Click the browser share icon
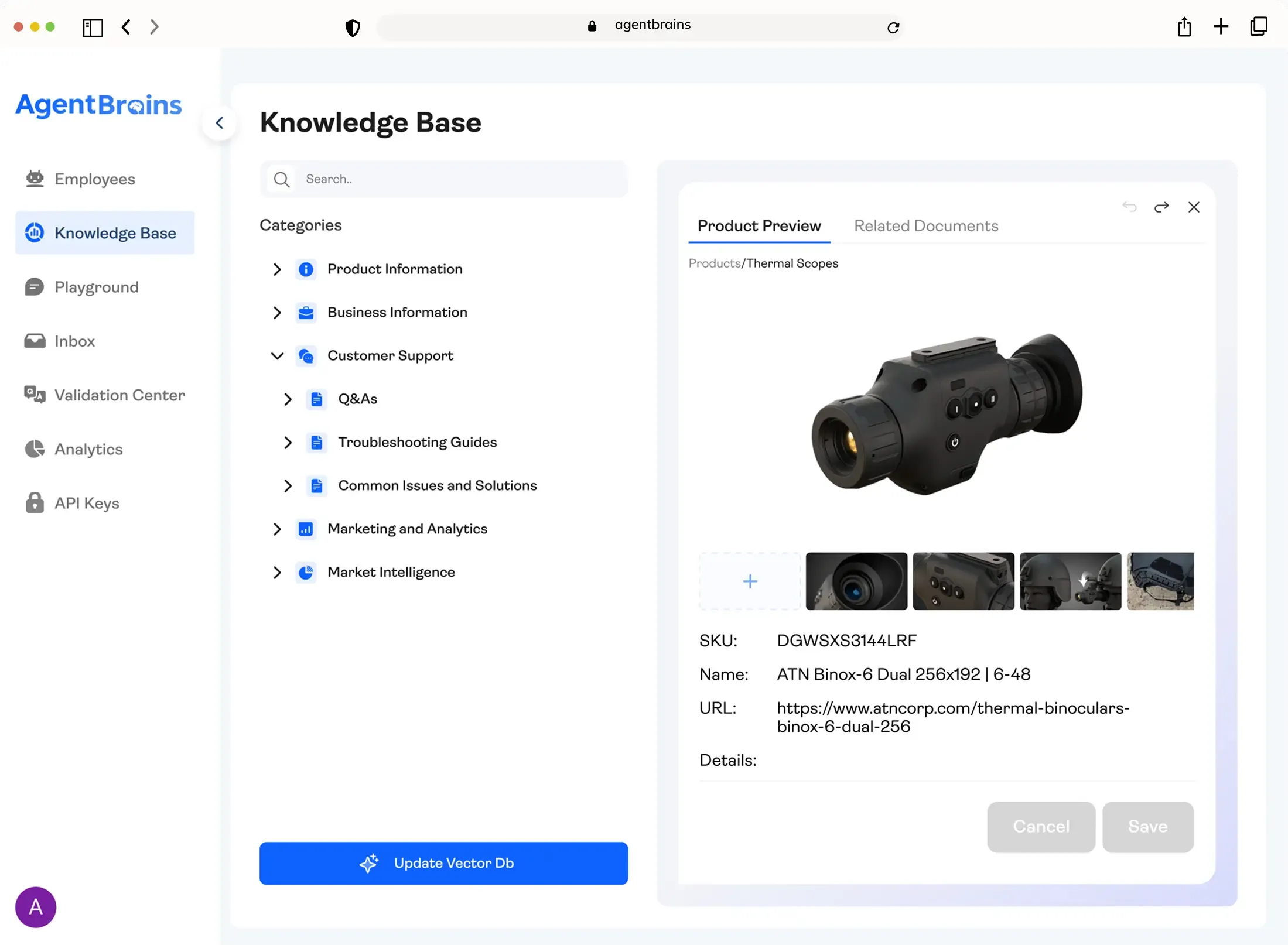The image size is (1288, 945). pyautogui.click(x=1184, y=26)
